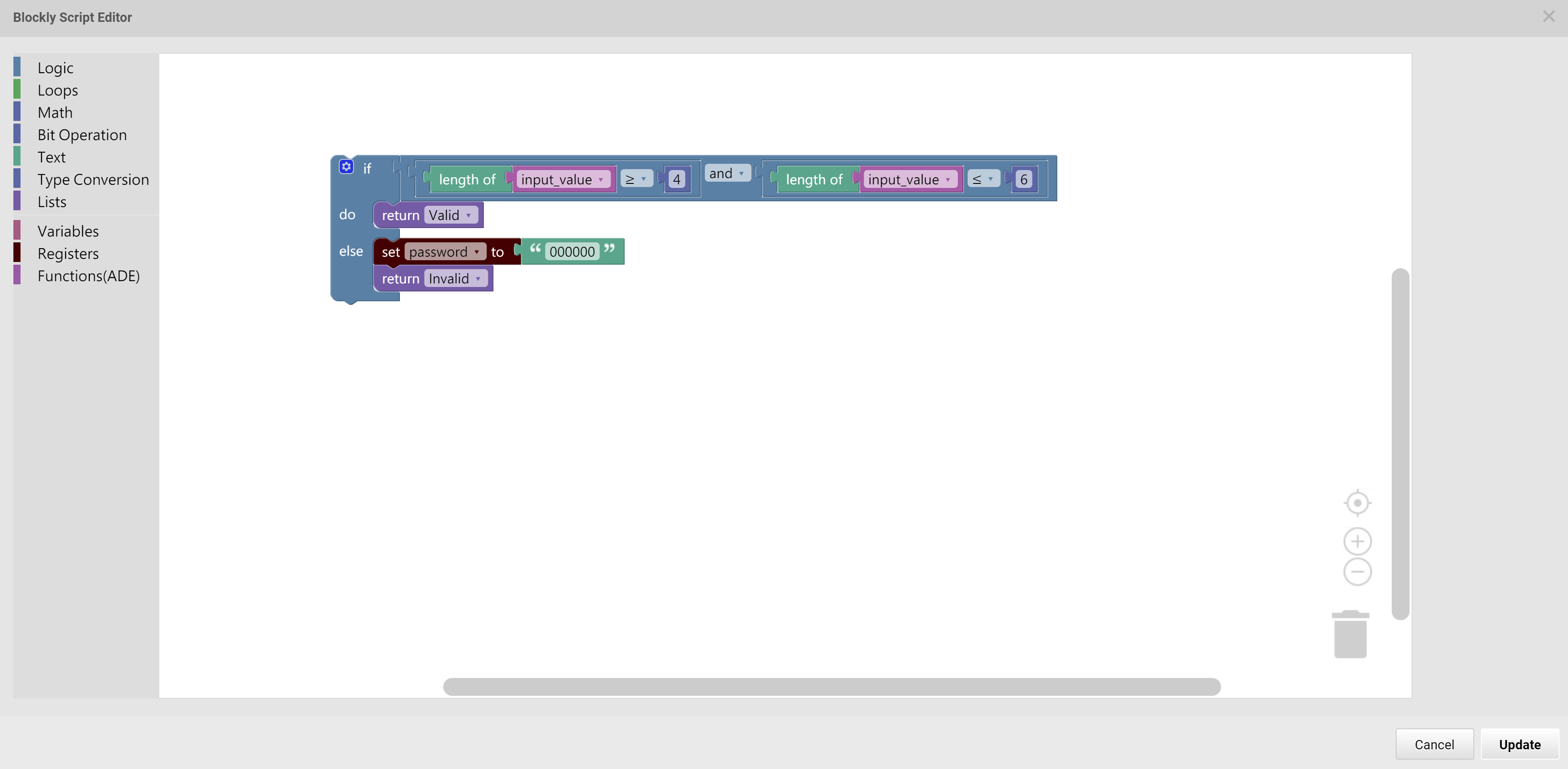Click the Functions(ADE) sidebar item
Screen dimensions: 1568x769
click(x=88, y=275)
